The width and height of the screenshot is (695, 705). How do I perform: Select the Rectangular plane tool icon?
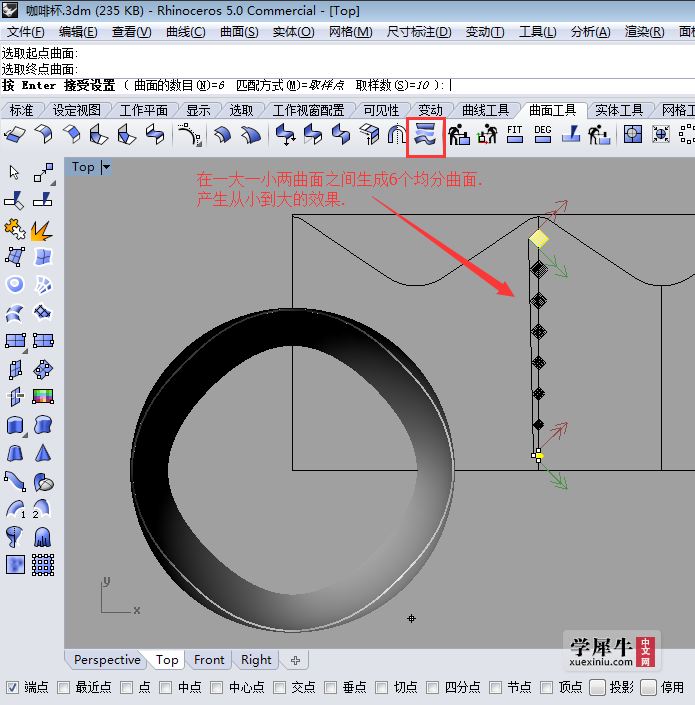(x=15, y=341)
